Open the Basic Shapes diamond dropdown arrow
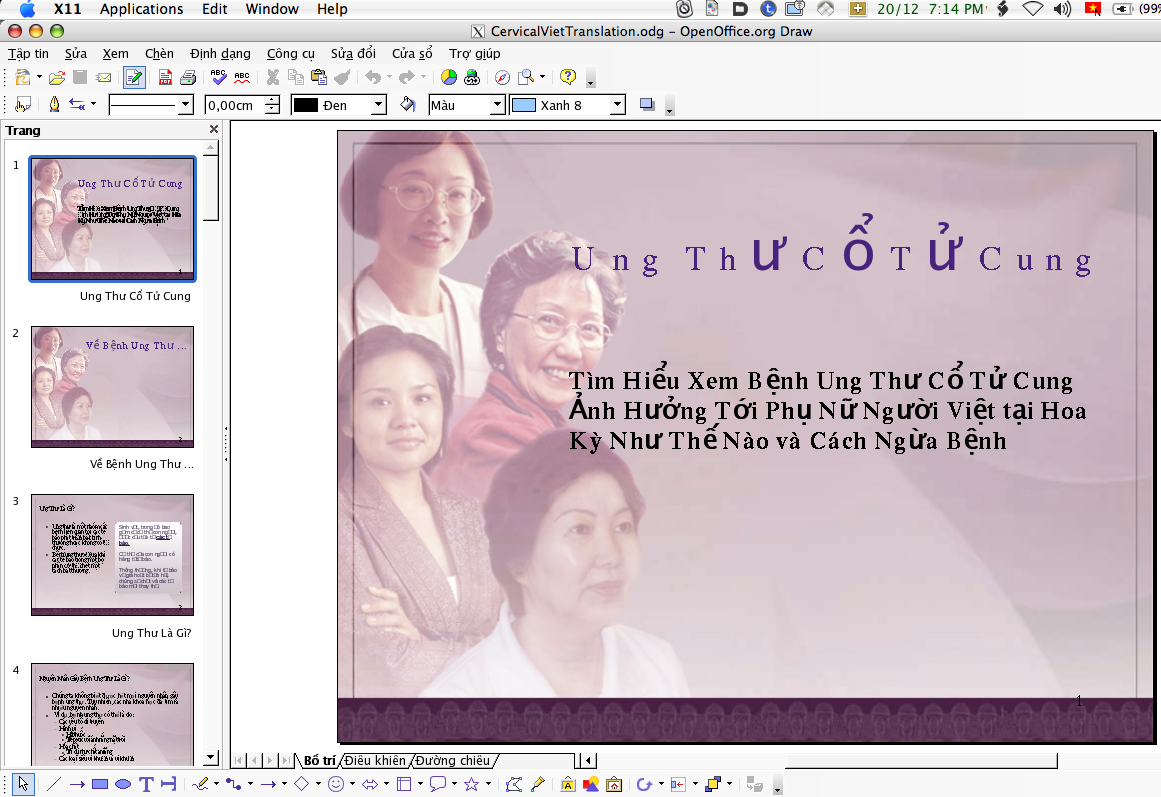The width and height of the screenshot is (1161, 797). point(318,784)
